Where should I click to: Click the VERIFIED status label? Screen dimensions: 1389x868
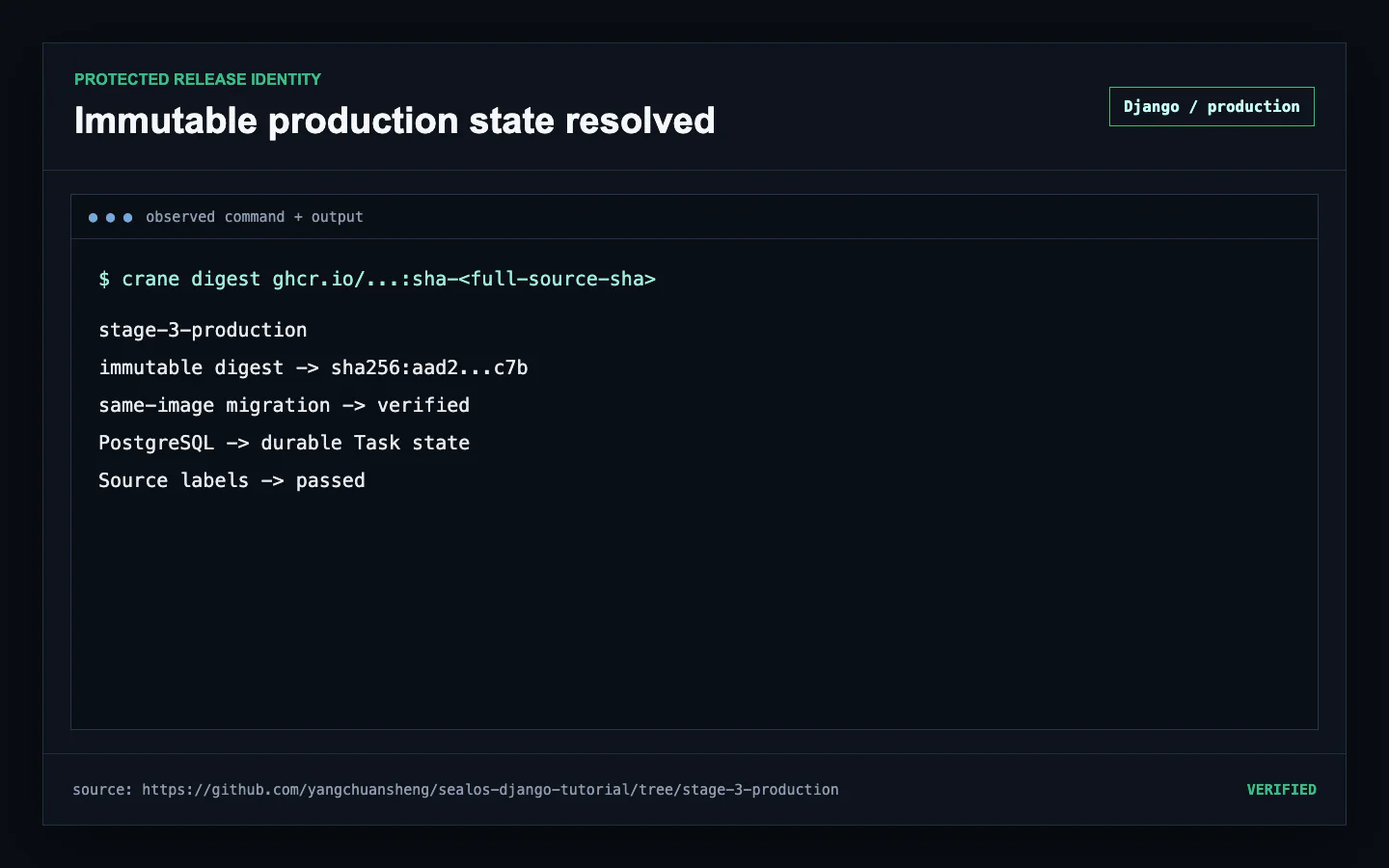[x=1281, y=790]
